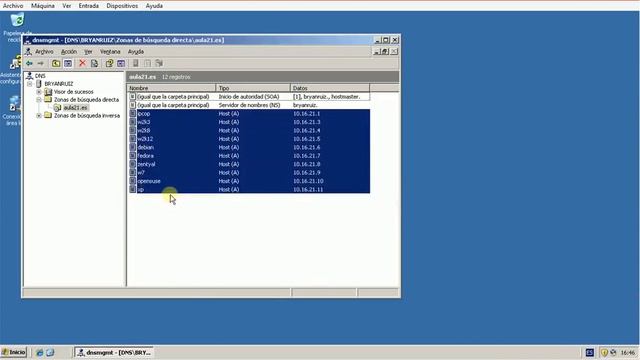Image resolution: width=640 pixels, height=360 pixels.
Task: Click the Forward arrow in dnsmgmt toolbar
Action: pyautogui.click(x=40, y=63)
